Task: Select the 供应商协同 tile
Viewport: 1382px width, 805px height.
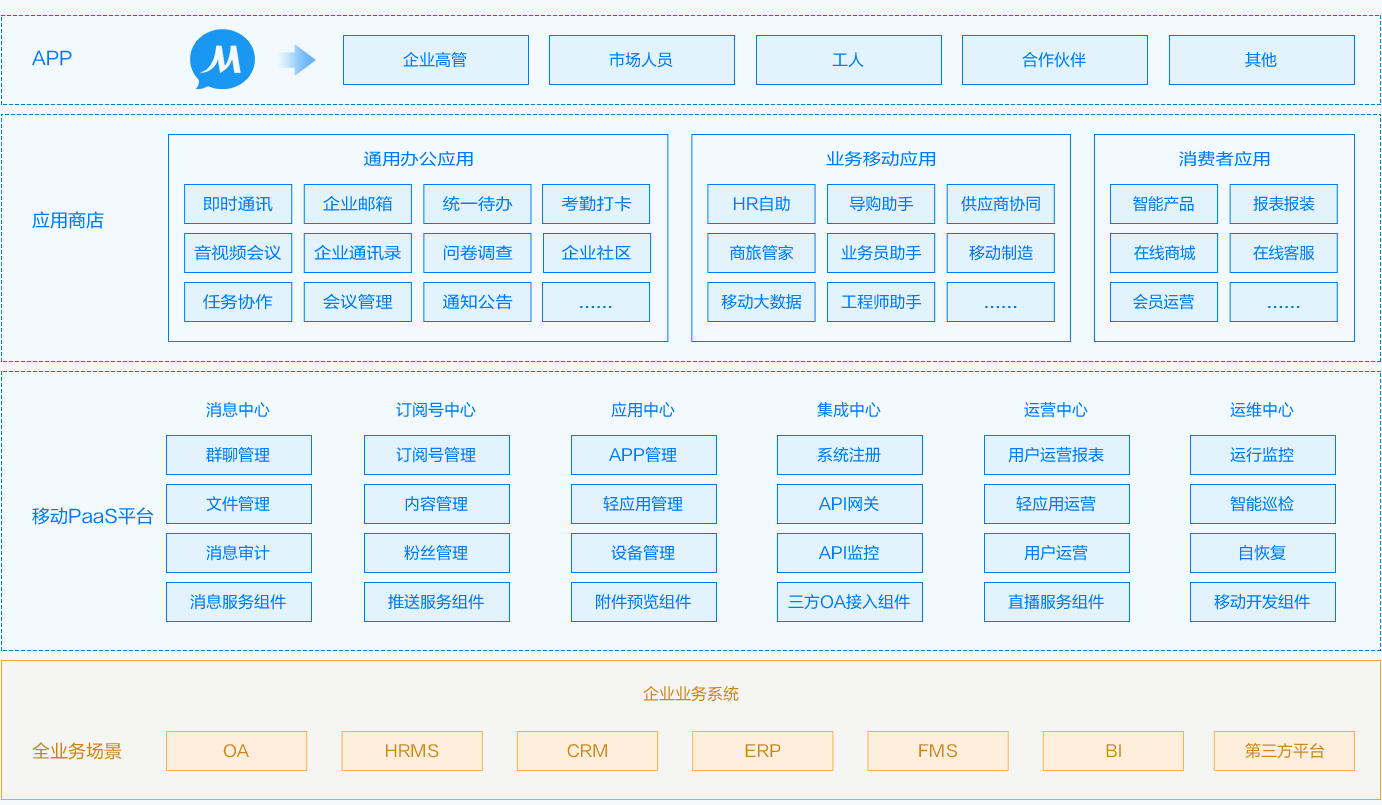Action: (1001, 204)
